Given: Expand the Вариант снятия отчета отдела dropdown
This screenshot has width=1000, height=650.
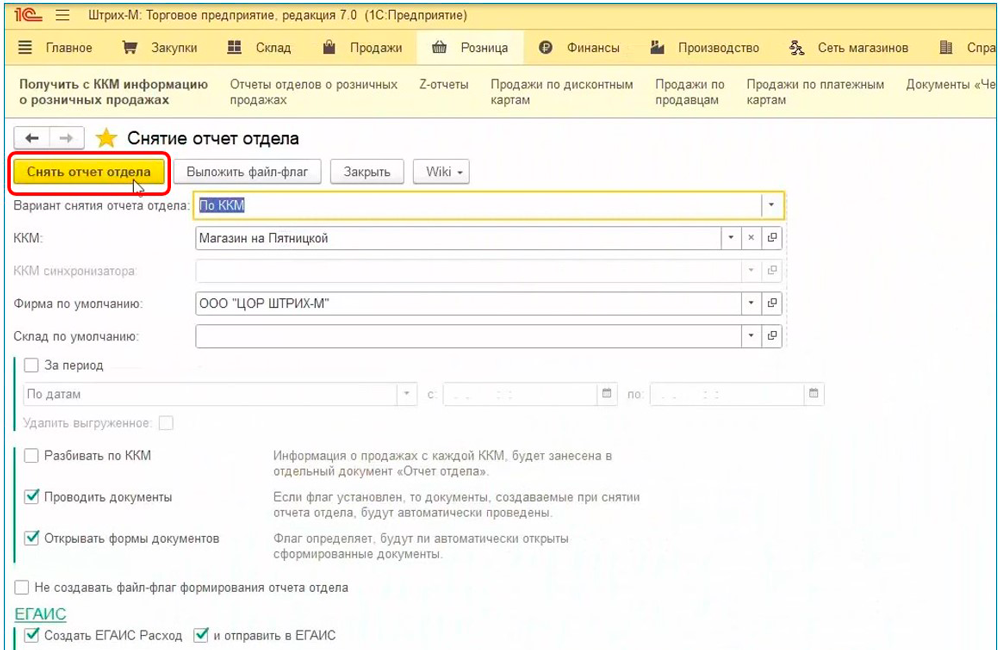Looking at the screenshot, I should [771, 205].
